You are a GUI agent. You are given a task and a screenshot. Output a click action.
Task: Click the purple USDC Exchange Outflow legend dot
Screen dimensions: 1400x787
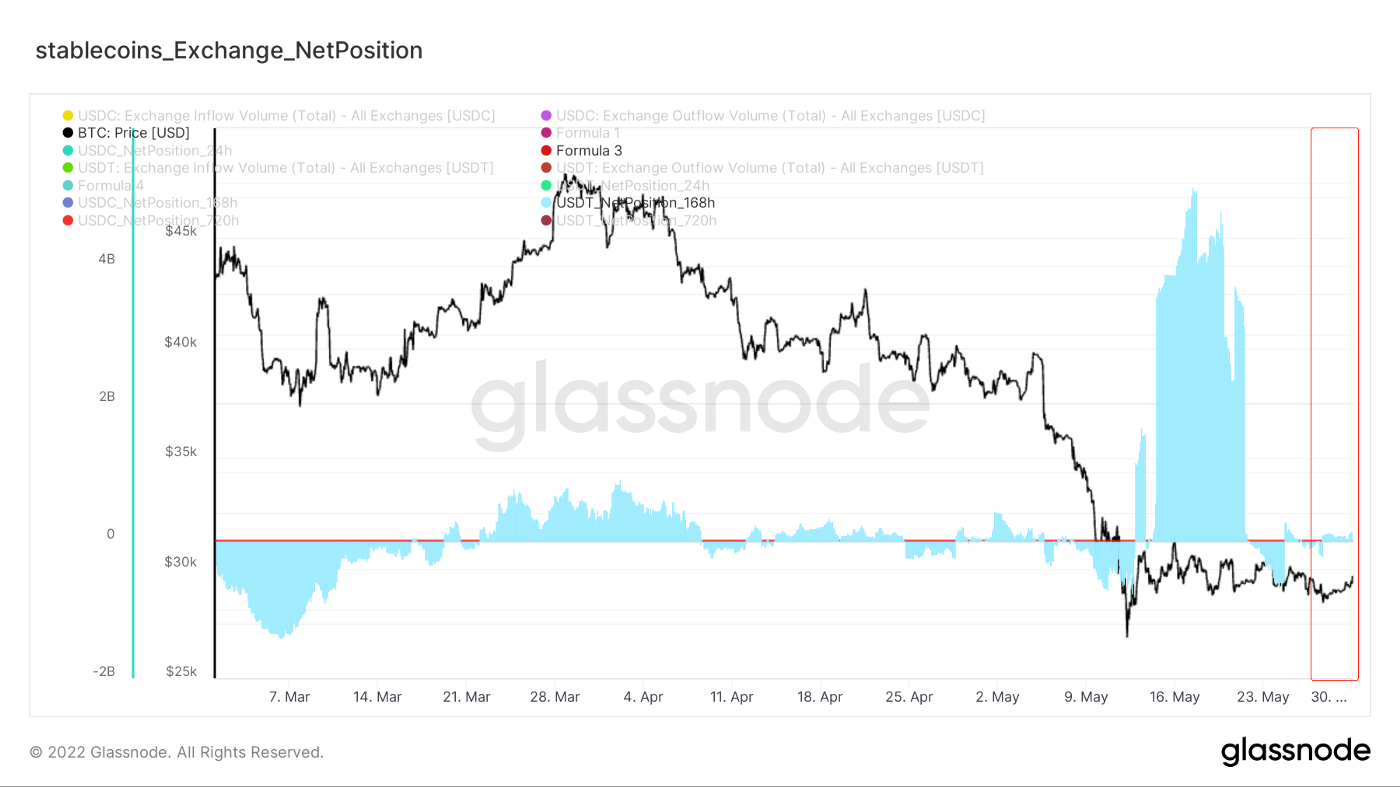pos(546,116)
